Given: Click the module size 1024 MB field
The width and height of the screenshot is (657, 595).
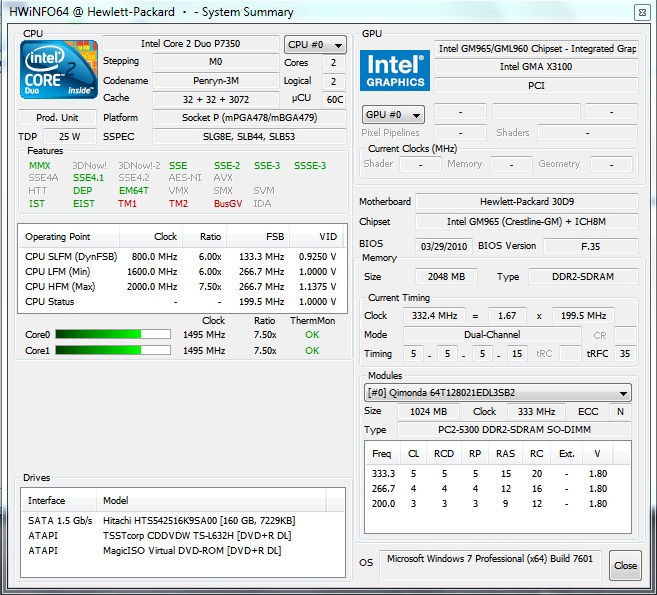Looking at the screenshot, I should pos(428,411).
